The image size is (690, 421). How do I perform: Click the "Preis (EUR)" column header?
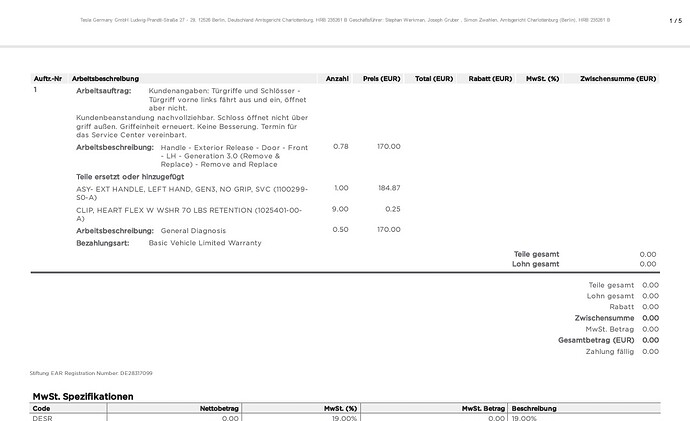(382, 79)
